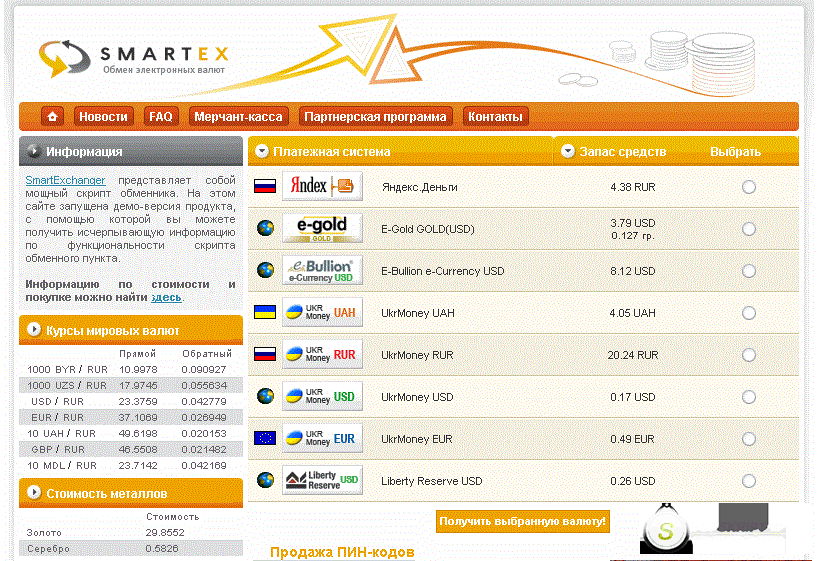Toggle Платежная система column sort arrow
Screen dimensions: 819x561
(x=262, y=151)
